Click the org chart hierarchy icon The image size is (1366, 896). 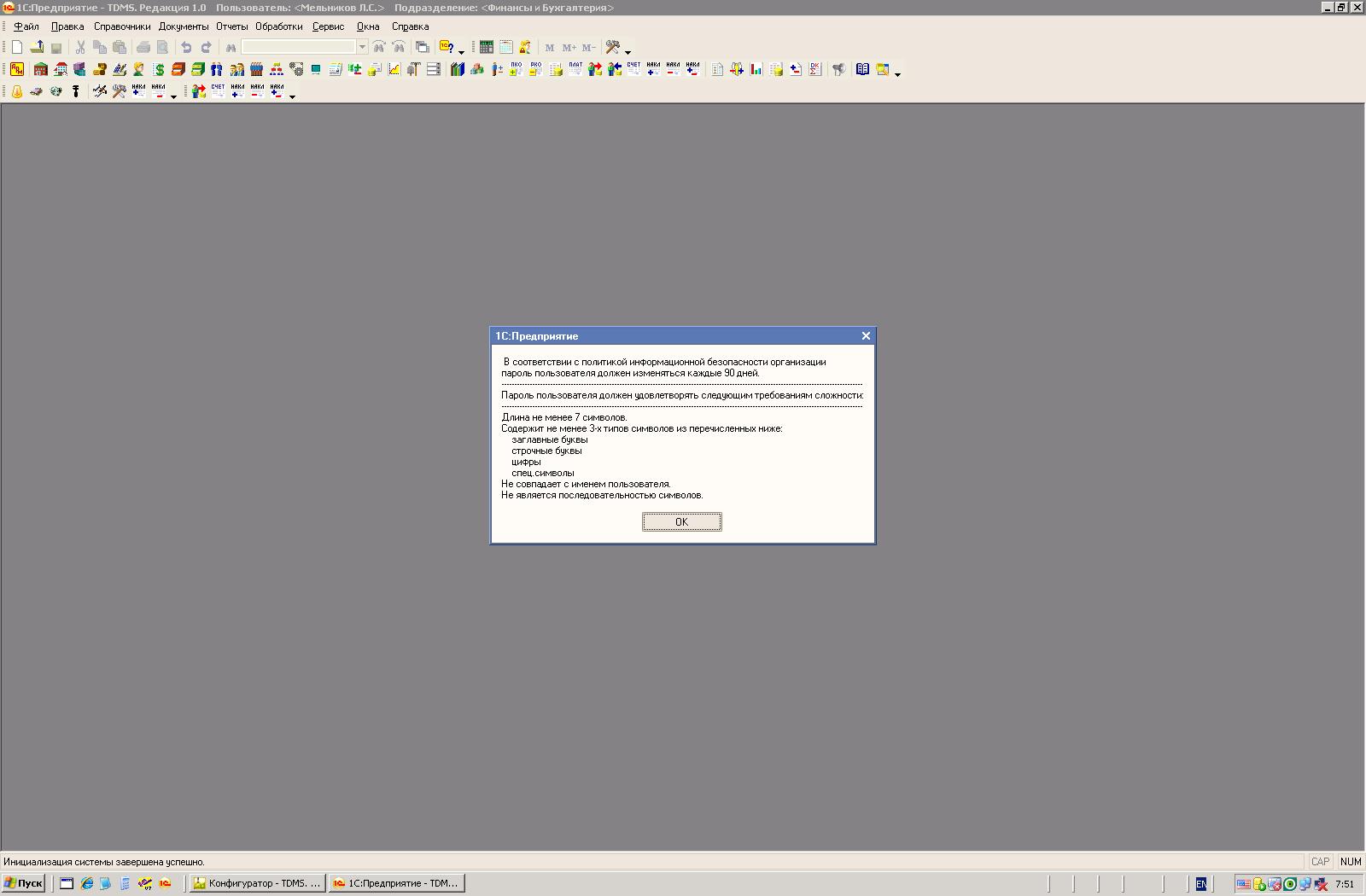277,69
